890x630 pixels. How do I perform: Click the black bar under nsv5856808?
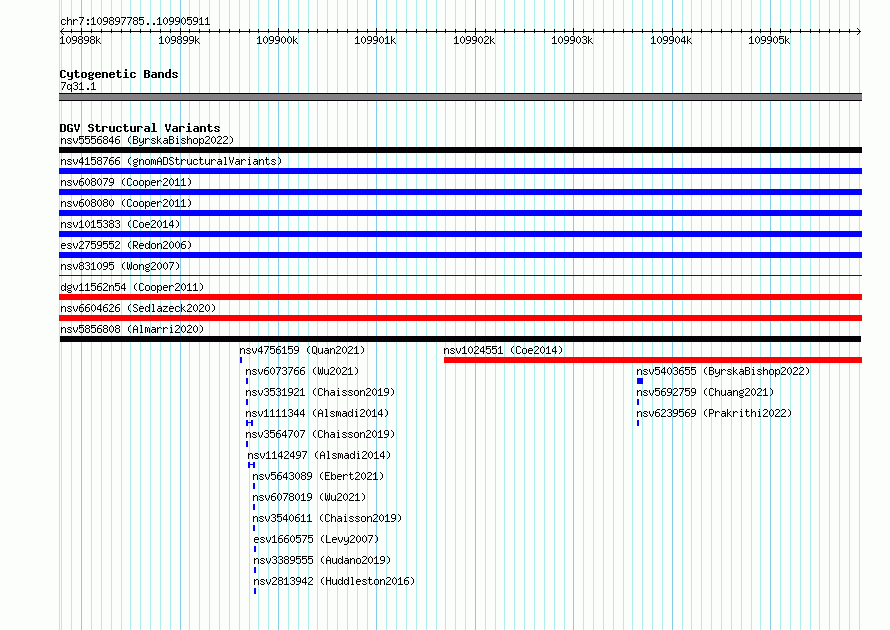[x=460, y=339]
